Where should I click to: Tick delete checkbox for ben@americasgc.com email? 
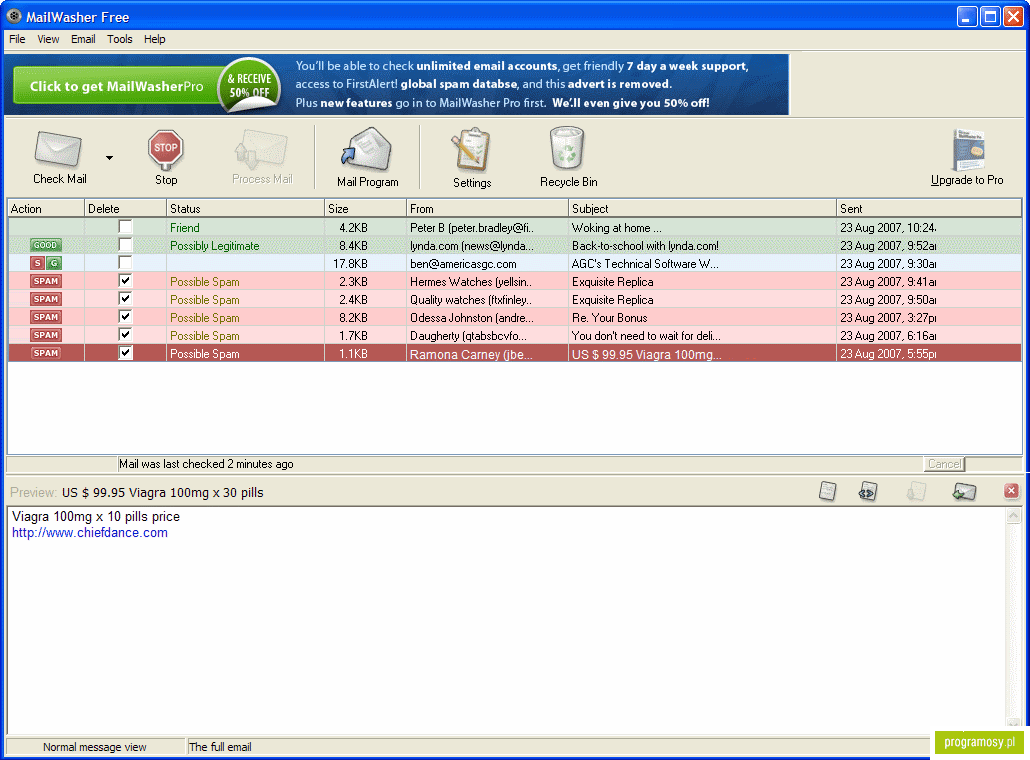(x=125, y=262)
